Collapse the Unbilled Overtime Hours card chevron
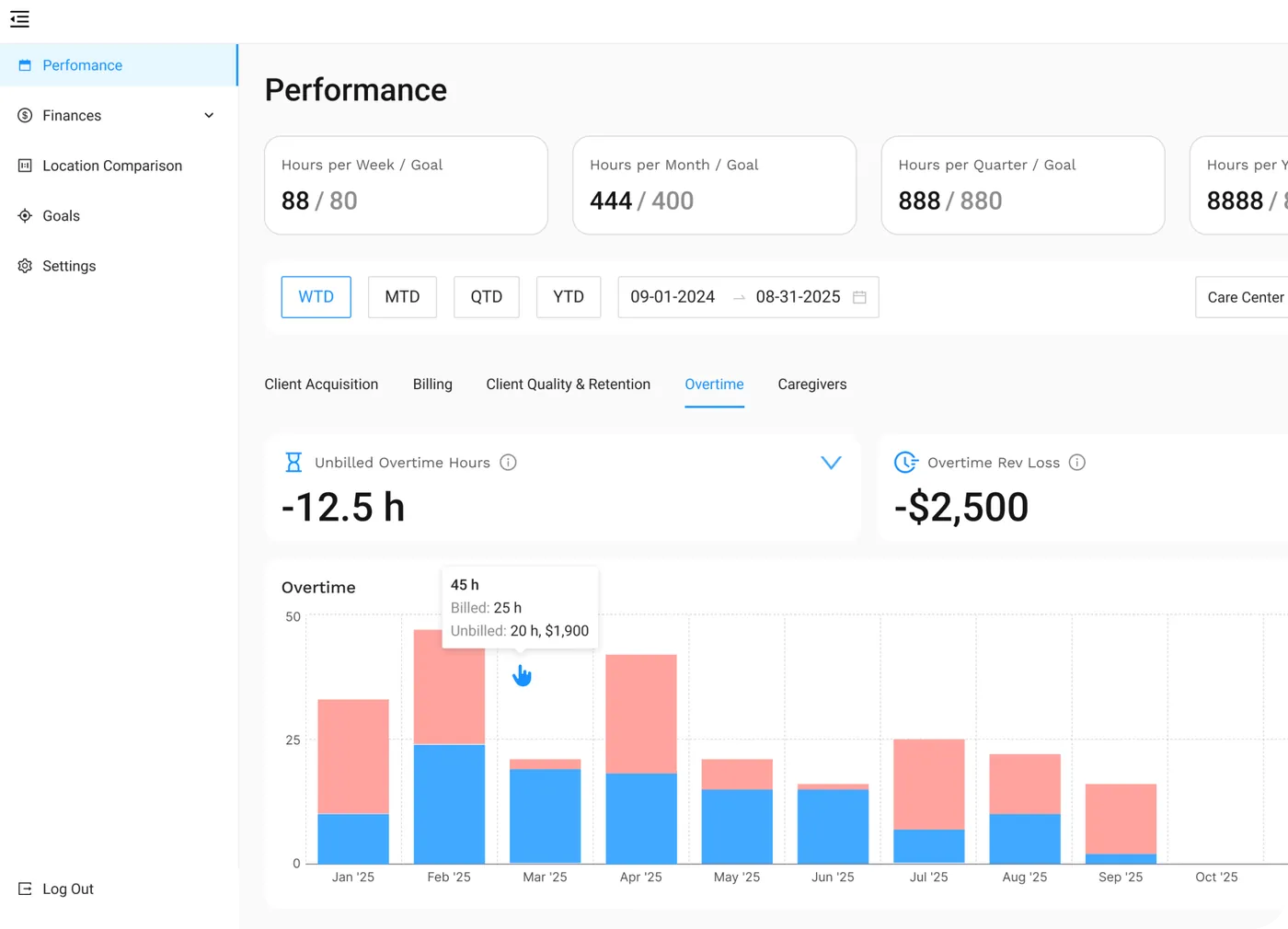Image resolution: width=1288 pixels, height=929 pixels. (831, 463)
